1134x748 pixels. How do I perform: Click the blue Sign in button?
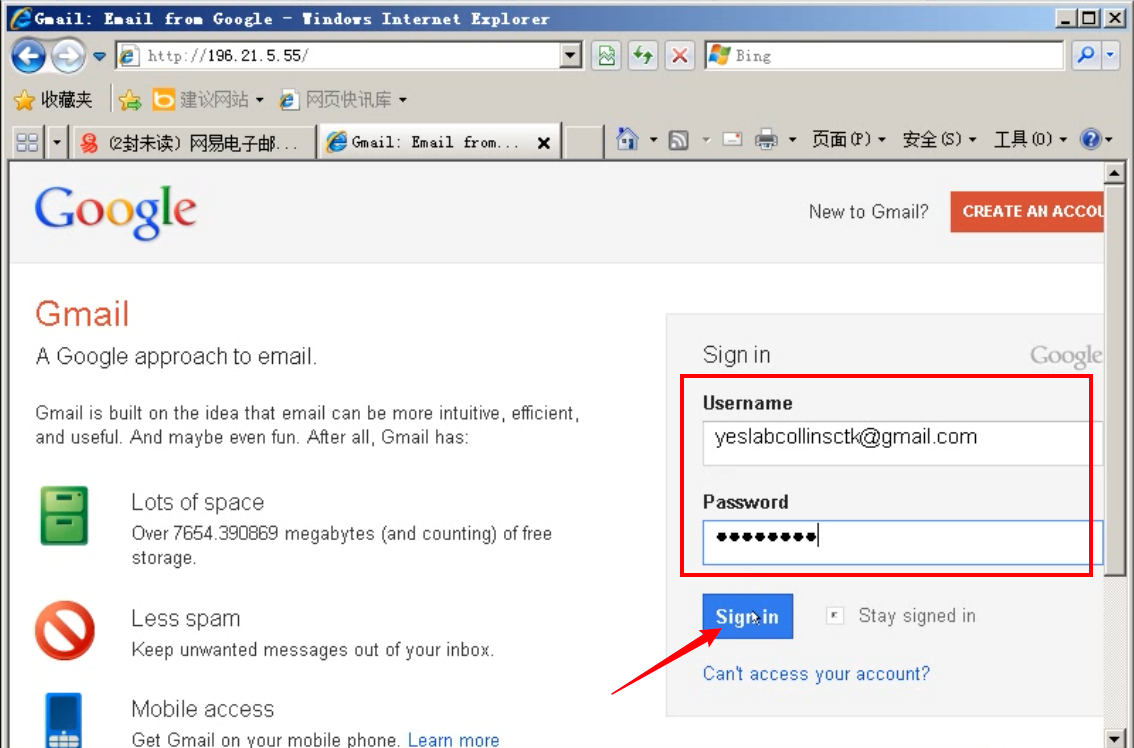click(747, 616)
